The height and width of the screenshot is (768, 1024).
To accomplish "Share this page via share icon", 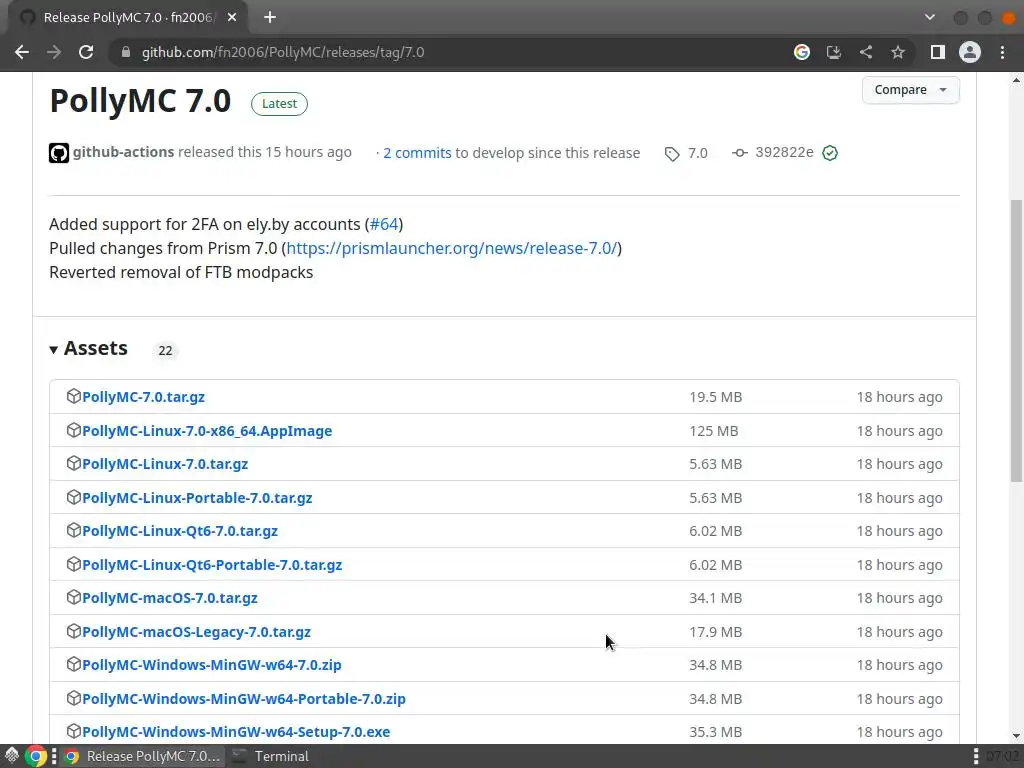I will click(866, 52).
